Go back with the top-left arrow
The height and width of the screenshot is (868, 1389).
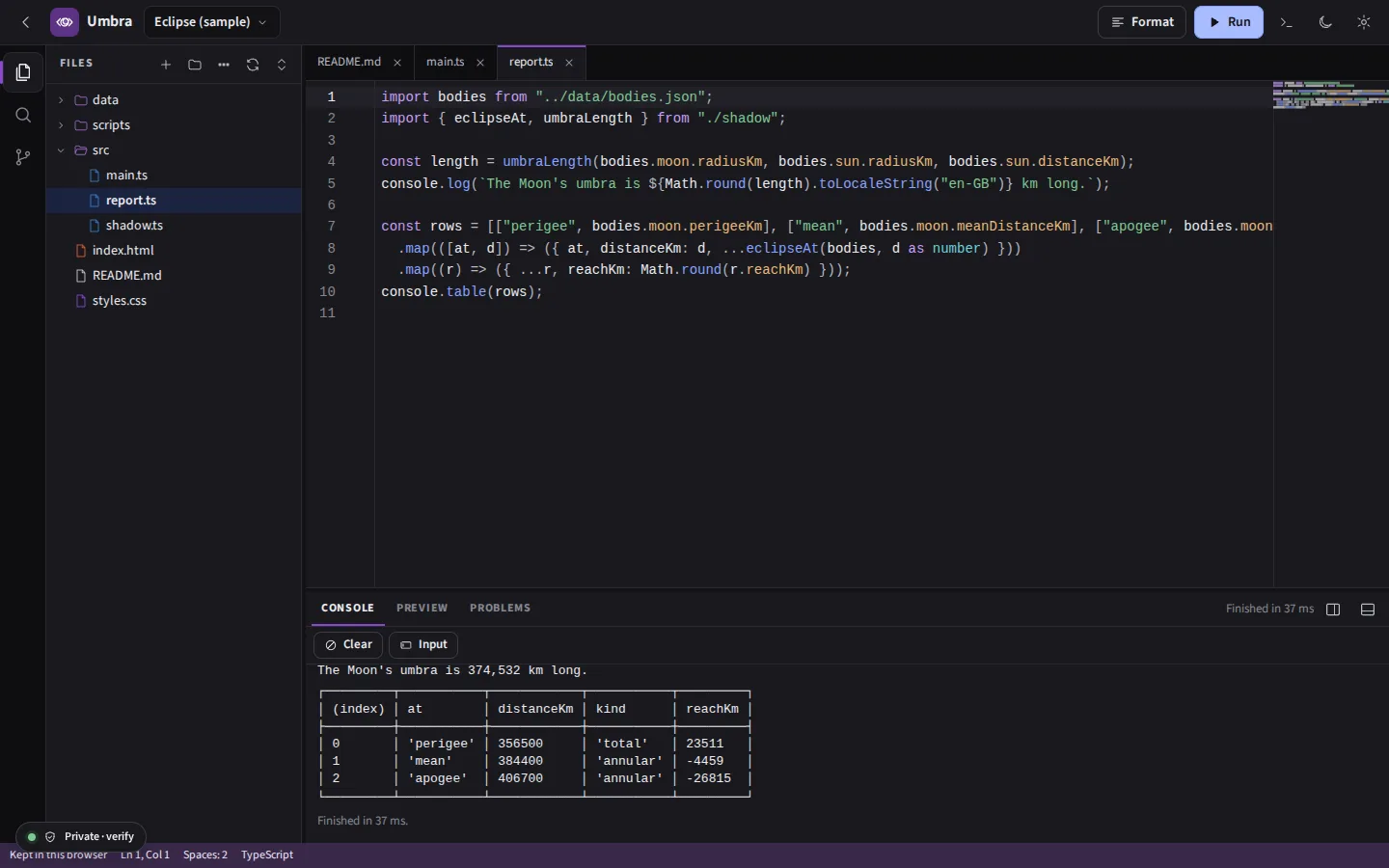coord(26,22)
